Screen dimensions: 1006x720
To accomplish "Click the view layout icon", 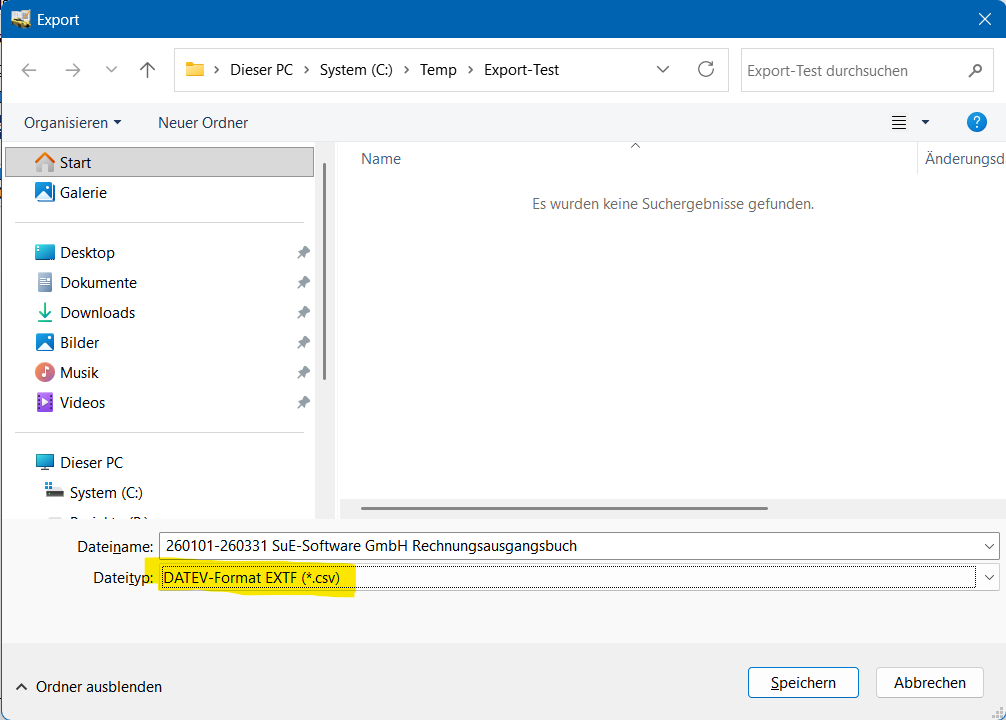I will click(x=899, y=122).
